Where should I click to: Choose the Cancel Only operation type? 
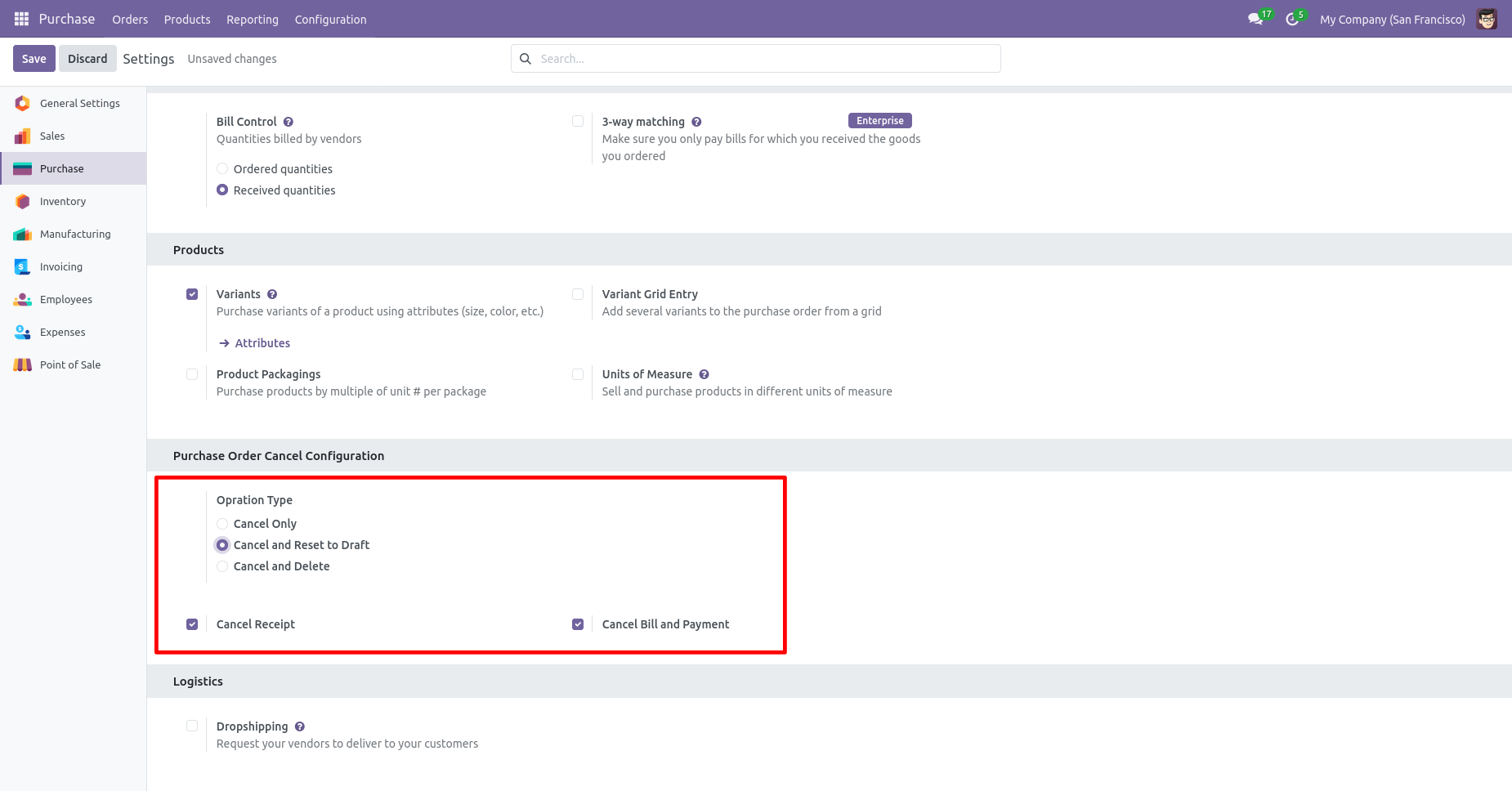[x=222, y=524]
